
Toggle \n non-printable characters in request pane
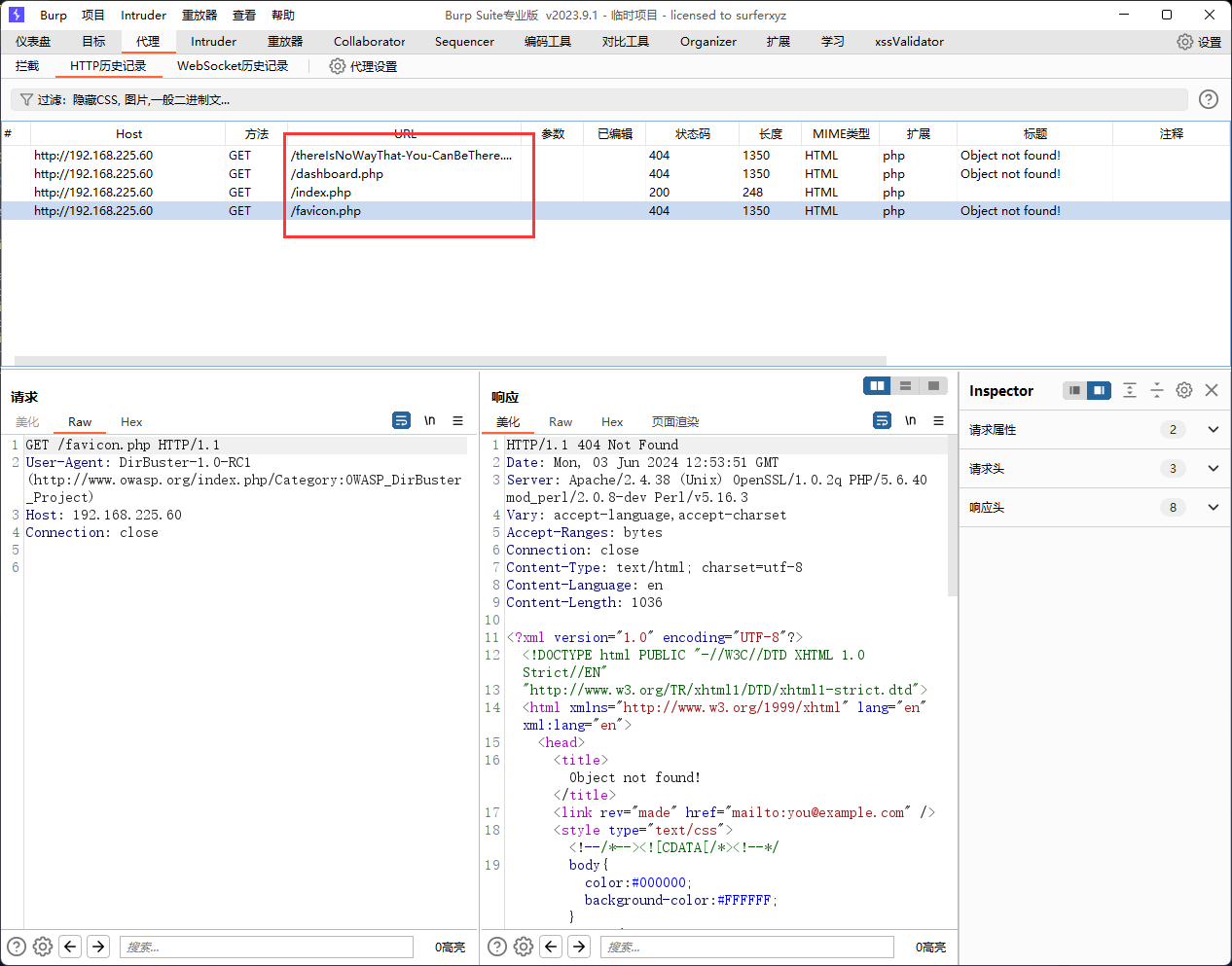tap(429, 420)
